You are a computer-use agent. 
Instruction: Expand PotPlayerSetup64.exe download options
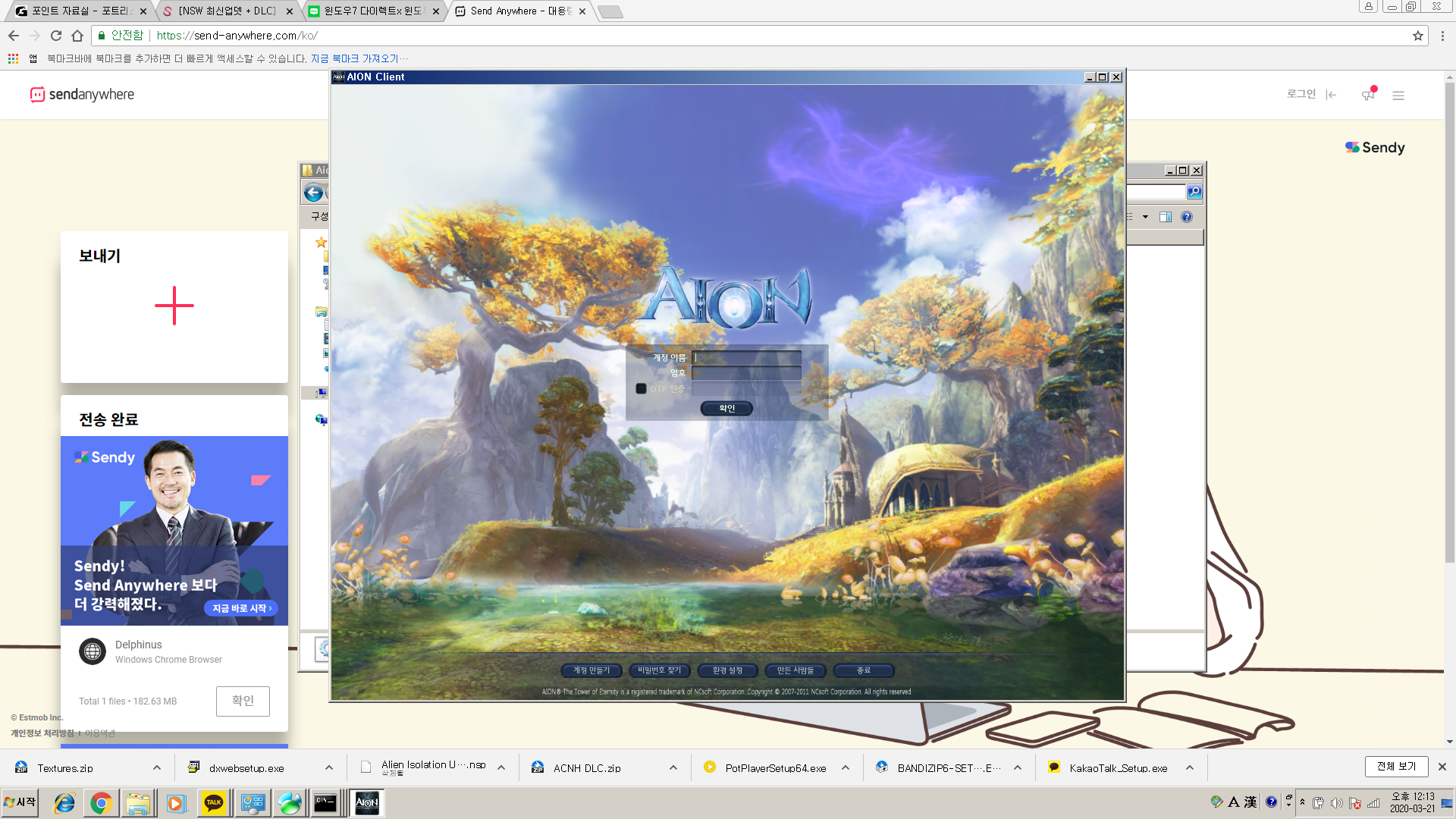[x=846, y=768]
